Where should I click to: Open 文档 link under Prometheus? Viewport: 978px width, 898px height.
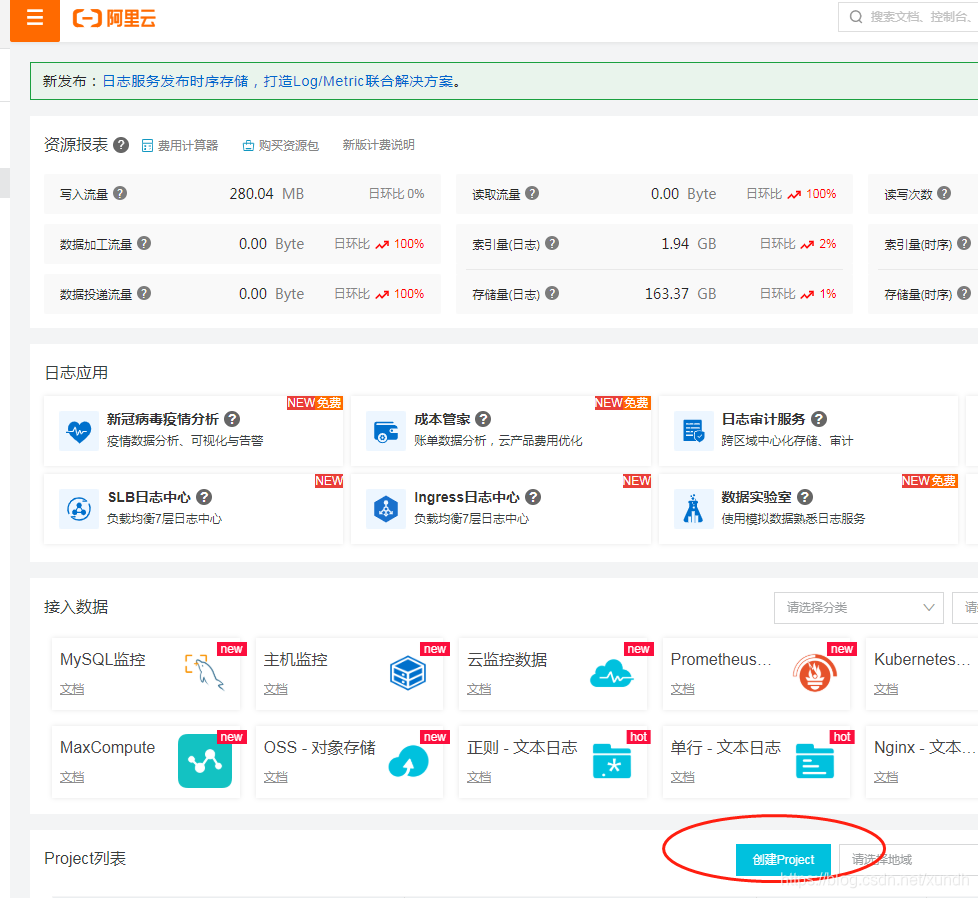[682, 689]
